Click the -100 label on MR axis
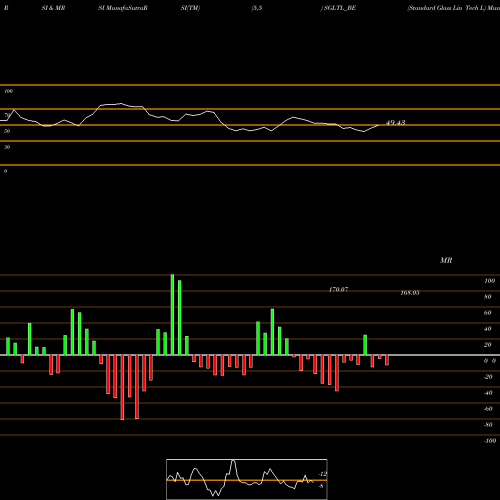The image size is (500, 500). coord(490,441)
